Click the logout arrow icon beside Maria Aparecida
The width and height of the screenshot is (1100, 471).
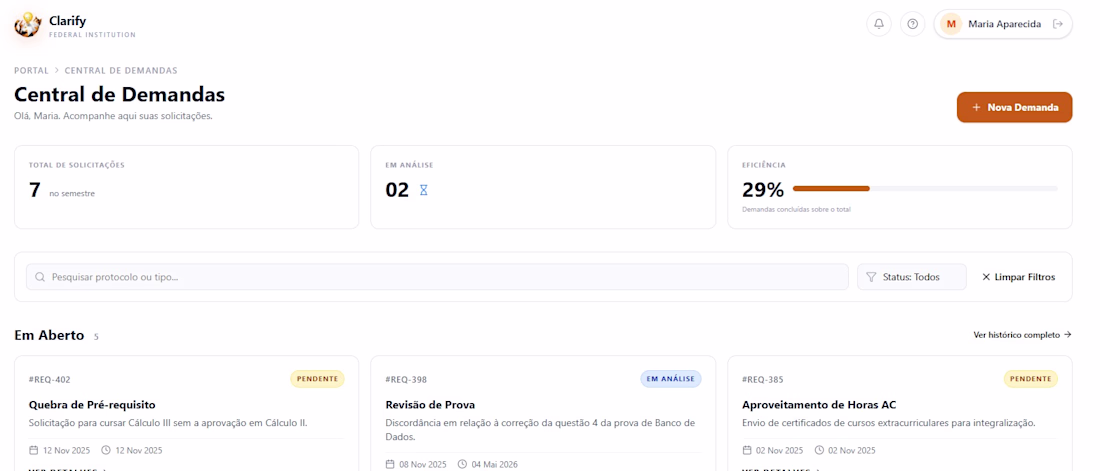coord(1058,24)
